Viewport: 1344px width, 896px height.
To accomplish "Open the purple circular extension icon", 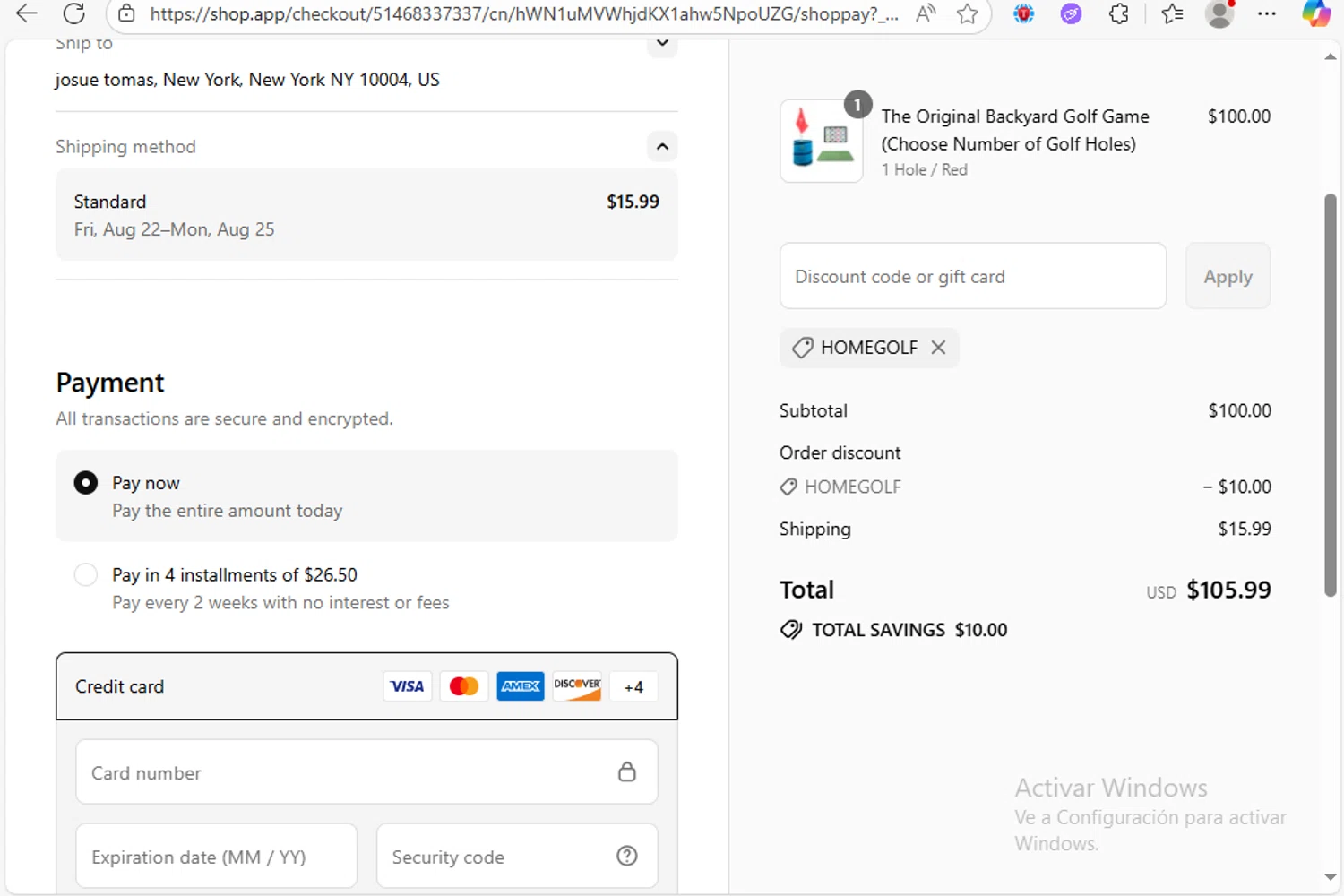I will click(1071, 13).
